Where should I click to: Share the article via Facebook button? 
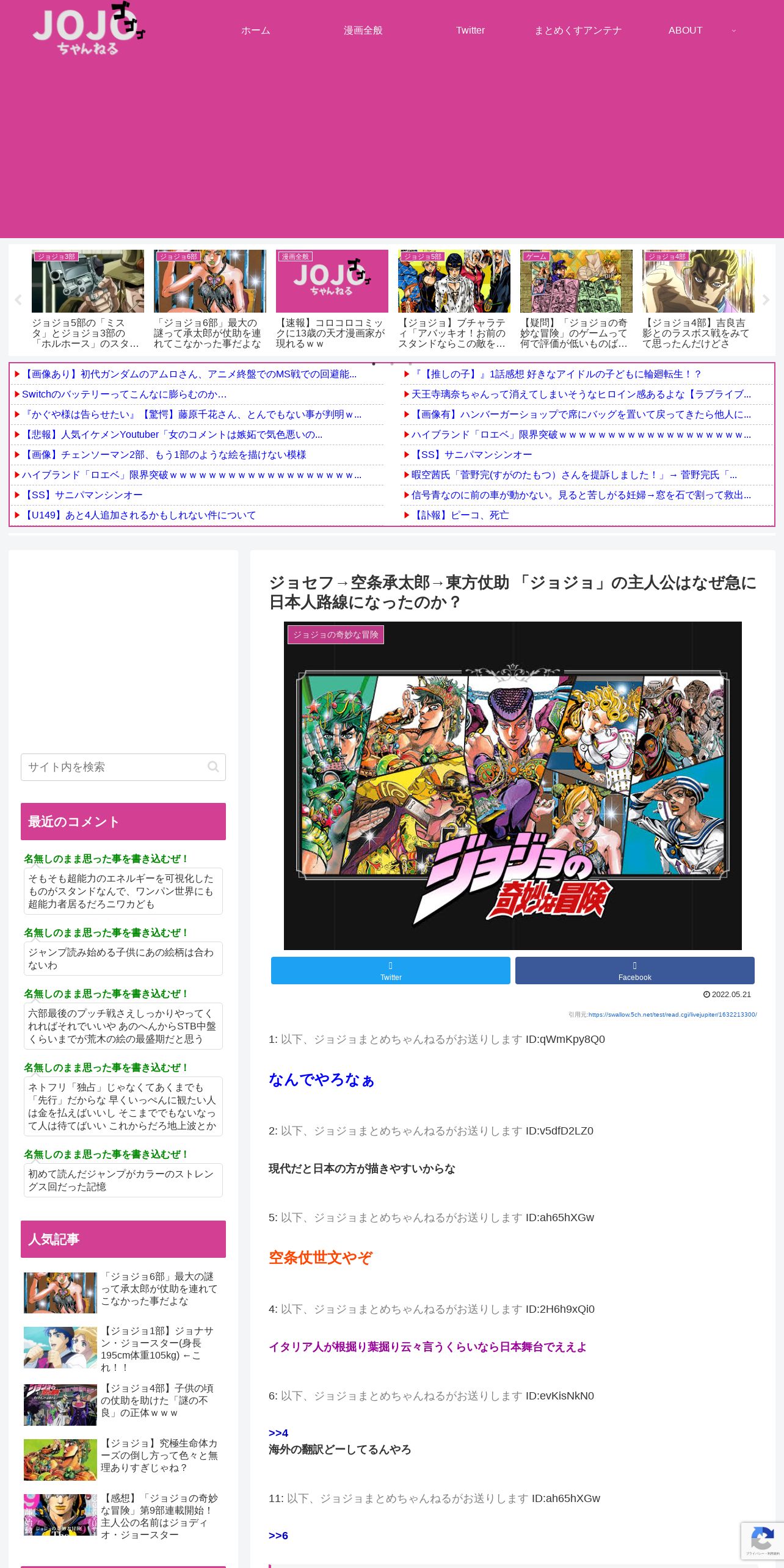(x=635, y=970)
